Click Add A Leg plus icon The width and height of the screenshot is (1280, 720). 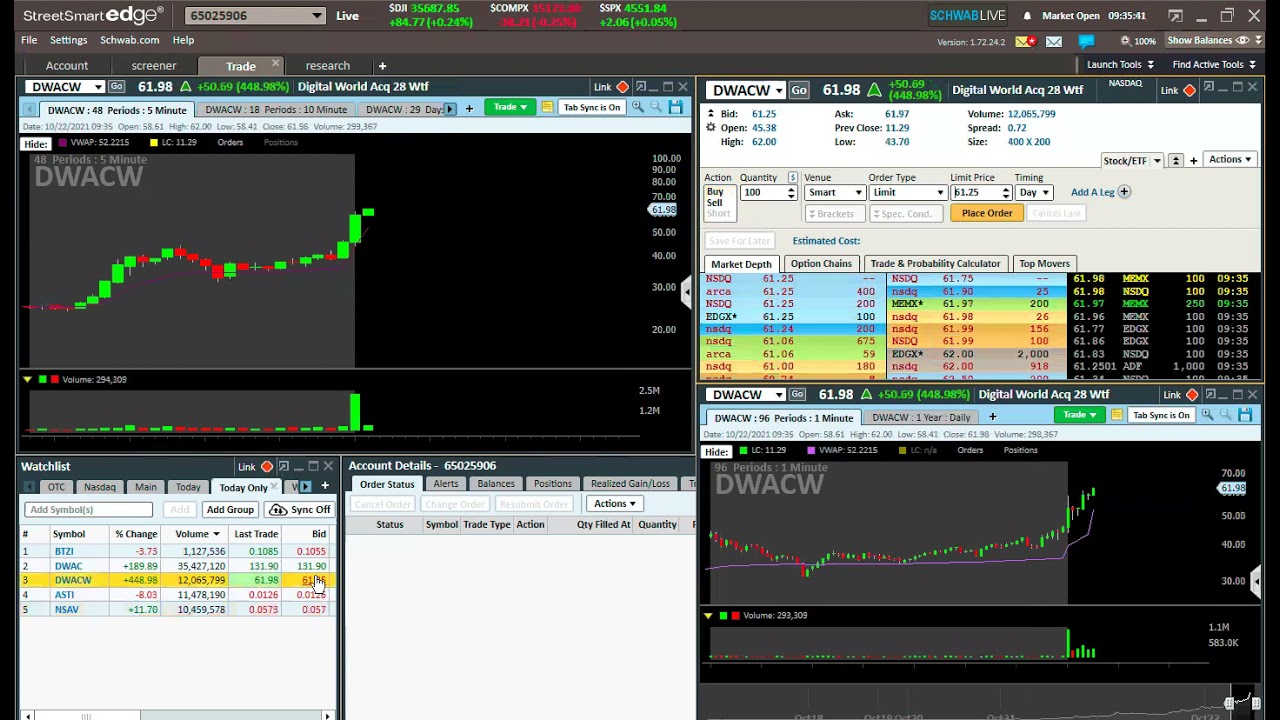(1124, 192)
